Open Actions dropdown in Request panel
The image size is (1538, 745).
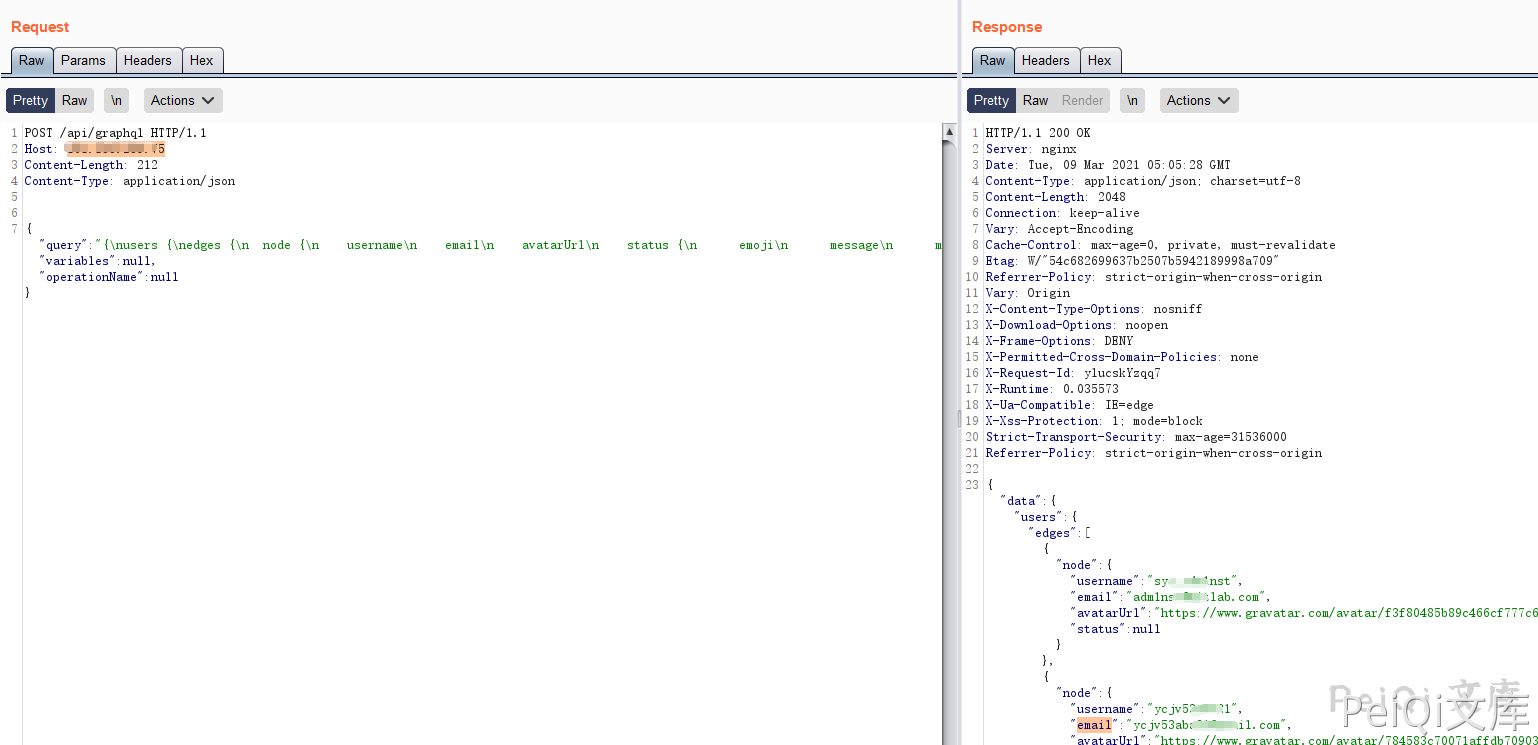pos(183,100)
